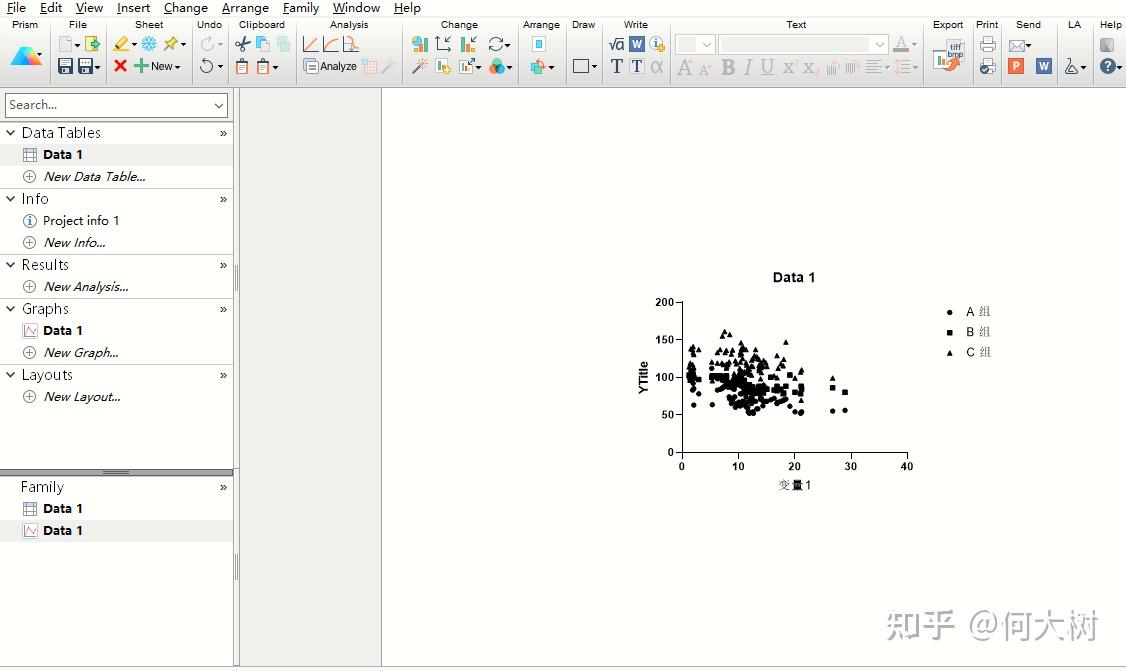Click New Info... link
The width and height of the screenshot is (1126, 671).
[74, 243]
